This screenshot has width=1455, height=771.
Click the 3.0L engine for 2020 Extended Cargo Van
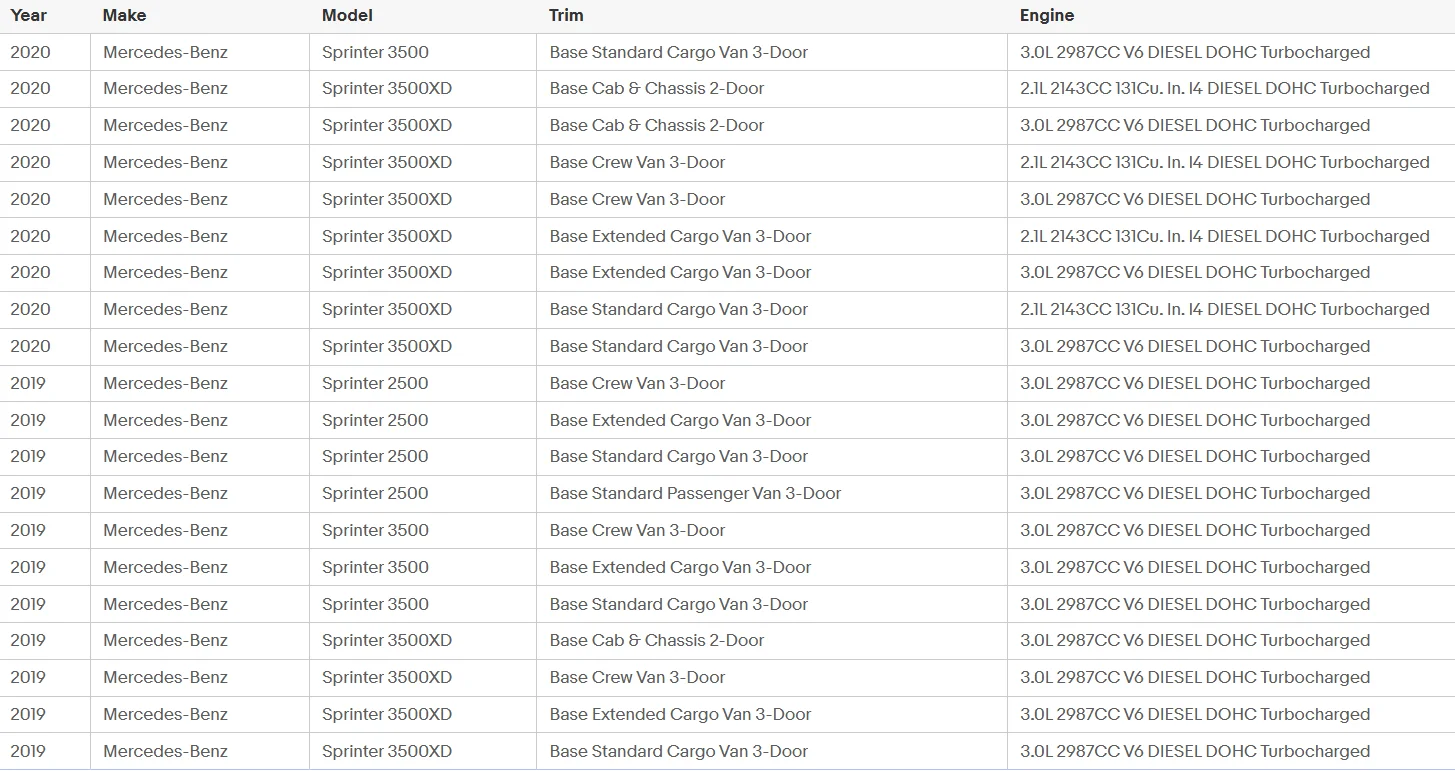(x=1195, y=272)
